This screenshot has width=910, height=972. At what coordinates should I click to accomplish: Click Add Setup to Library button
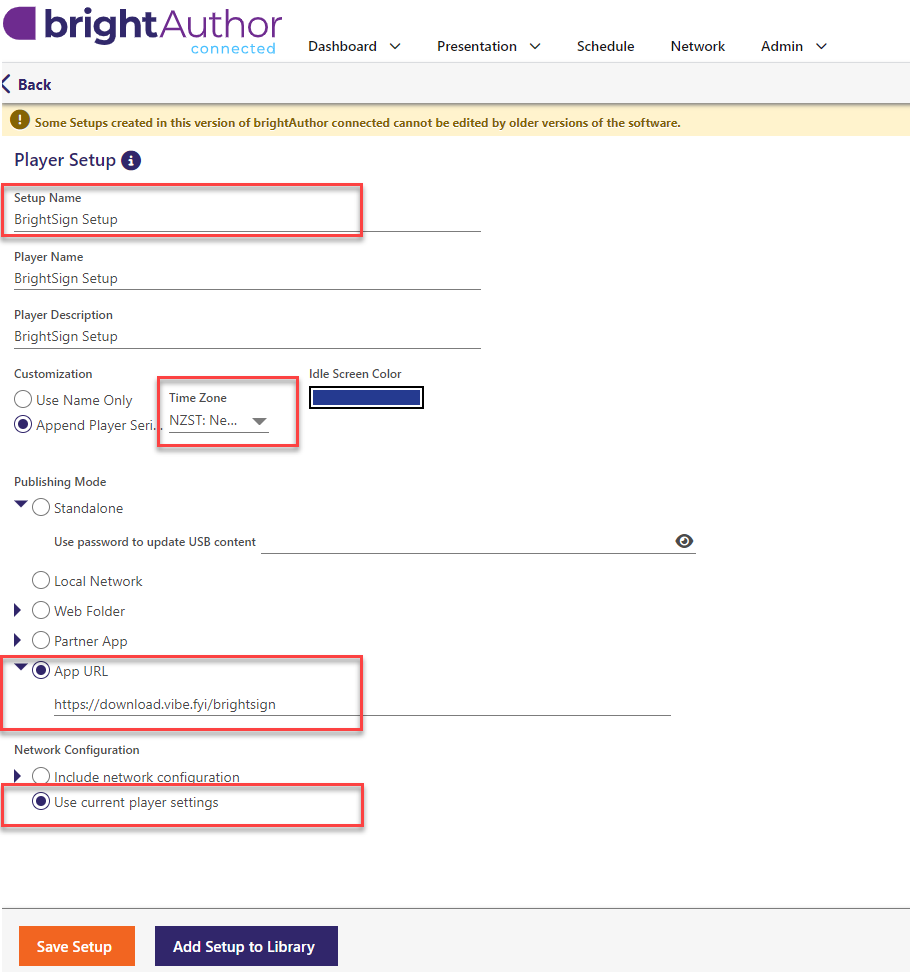click(245, 946)
